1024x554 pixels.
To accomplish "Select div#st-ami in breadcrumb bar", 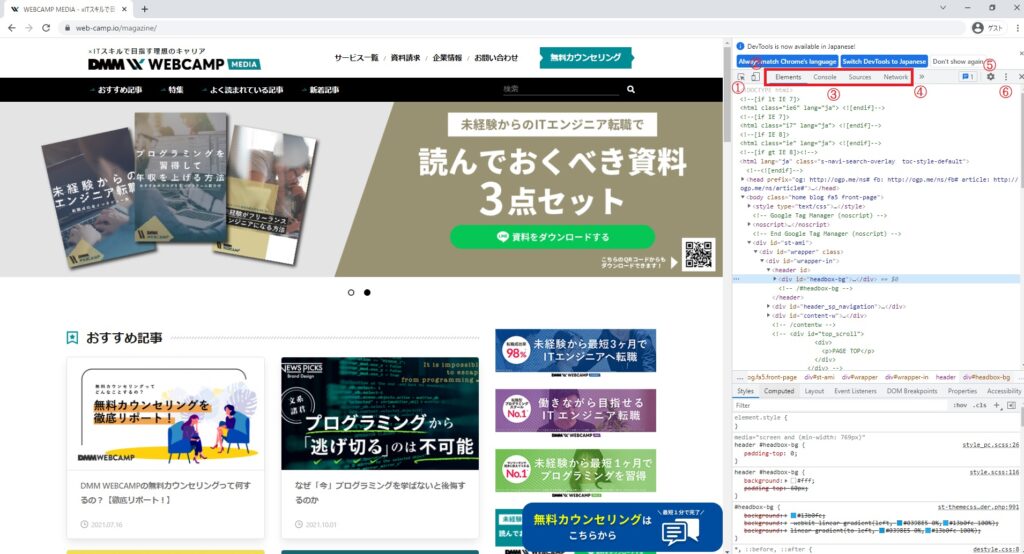I will [819, 377].
